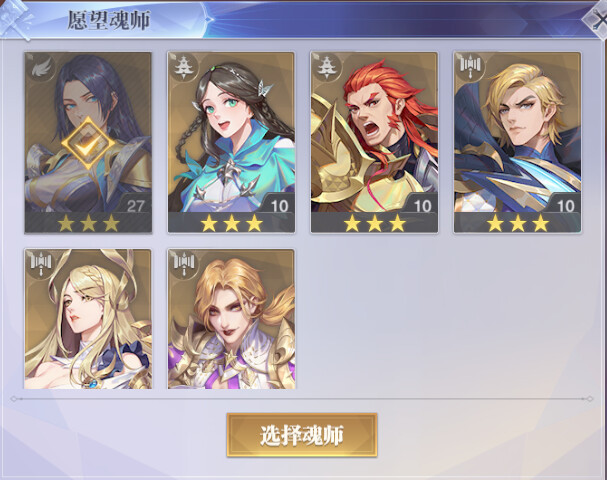Click the three stars under green-eyed girl

(x=231, y=223)
